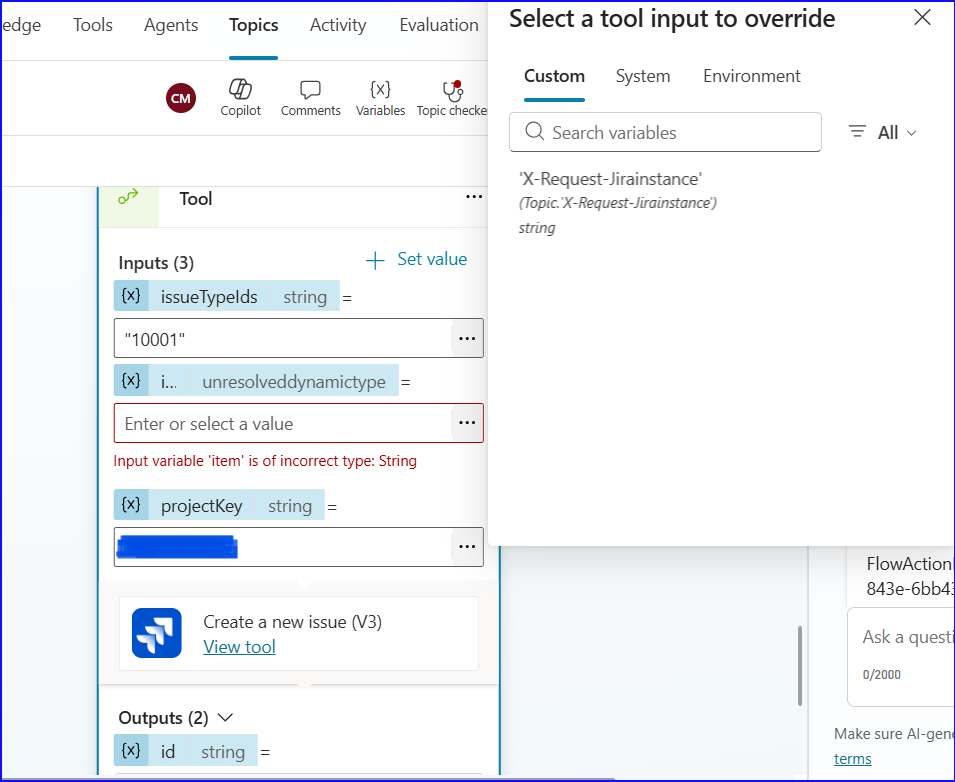The image size is (955, 782).
Task: Click the plus icon for Set value
Action: coord(375,261)
